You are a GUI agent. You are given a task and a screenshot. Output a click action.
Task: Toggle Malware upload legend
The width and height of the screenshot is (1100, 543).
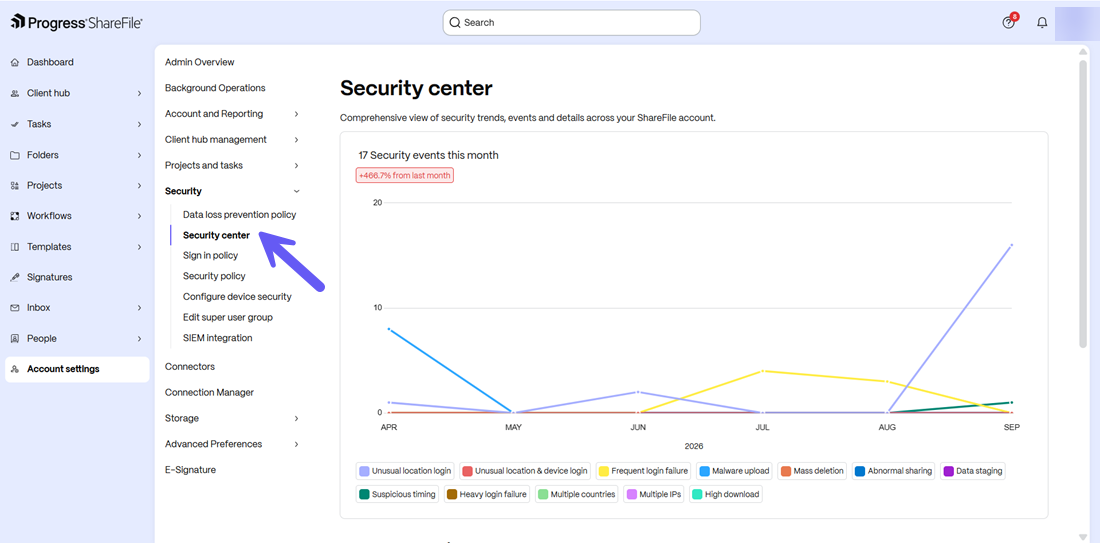point(735,471)
